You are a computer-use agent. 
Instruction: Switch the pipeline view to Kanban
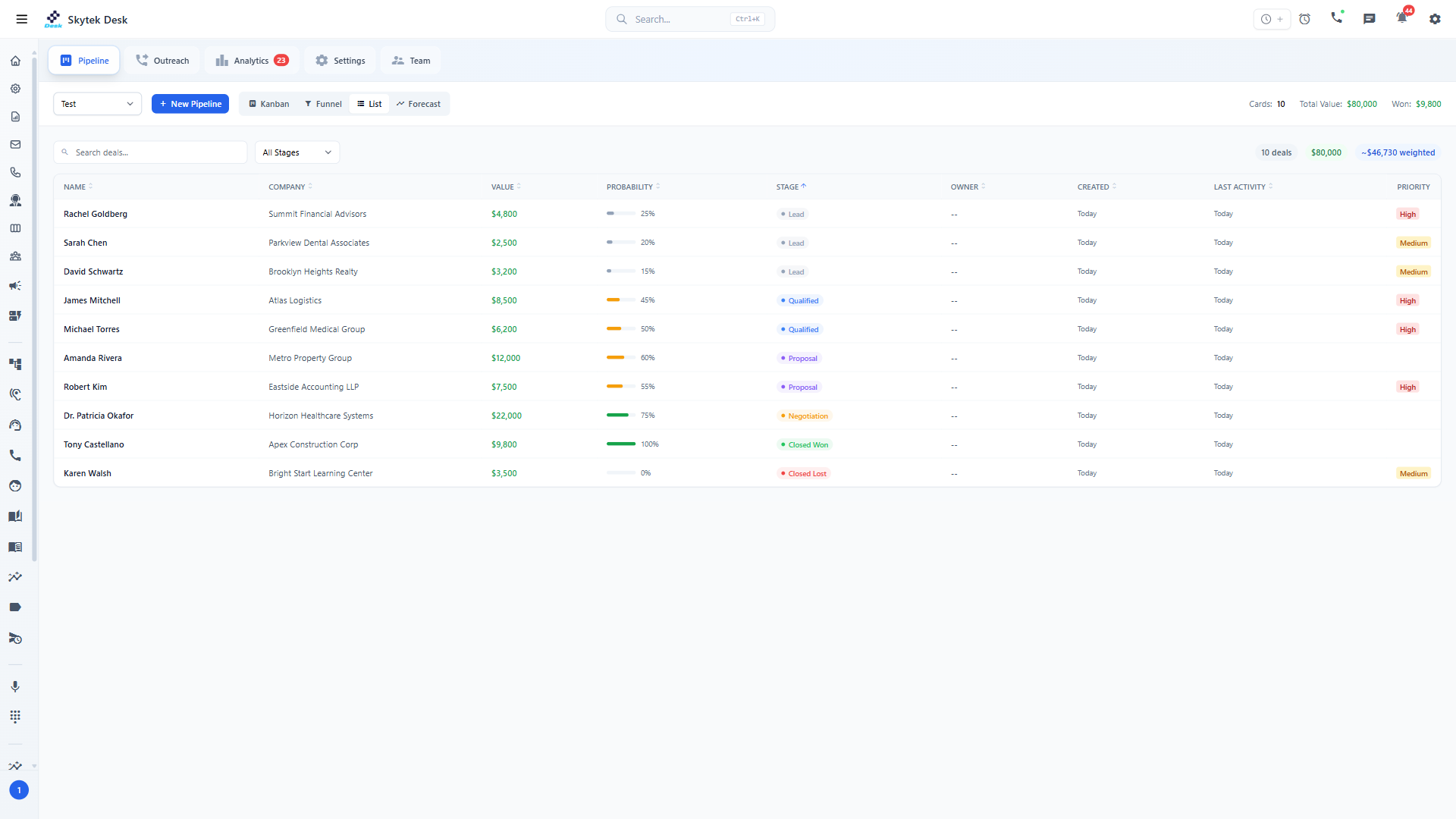[268, 103]
